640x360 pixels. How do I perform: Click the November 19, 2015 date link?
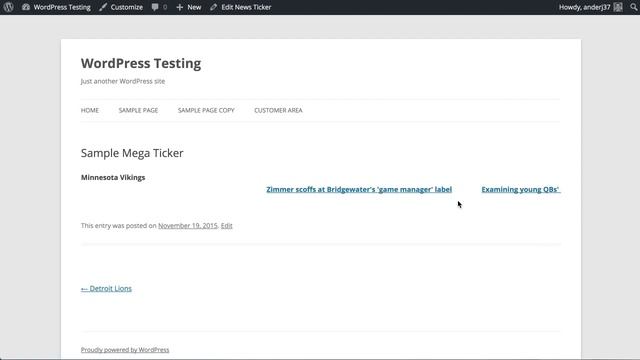(188, 225)
